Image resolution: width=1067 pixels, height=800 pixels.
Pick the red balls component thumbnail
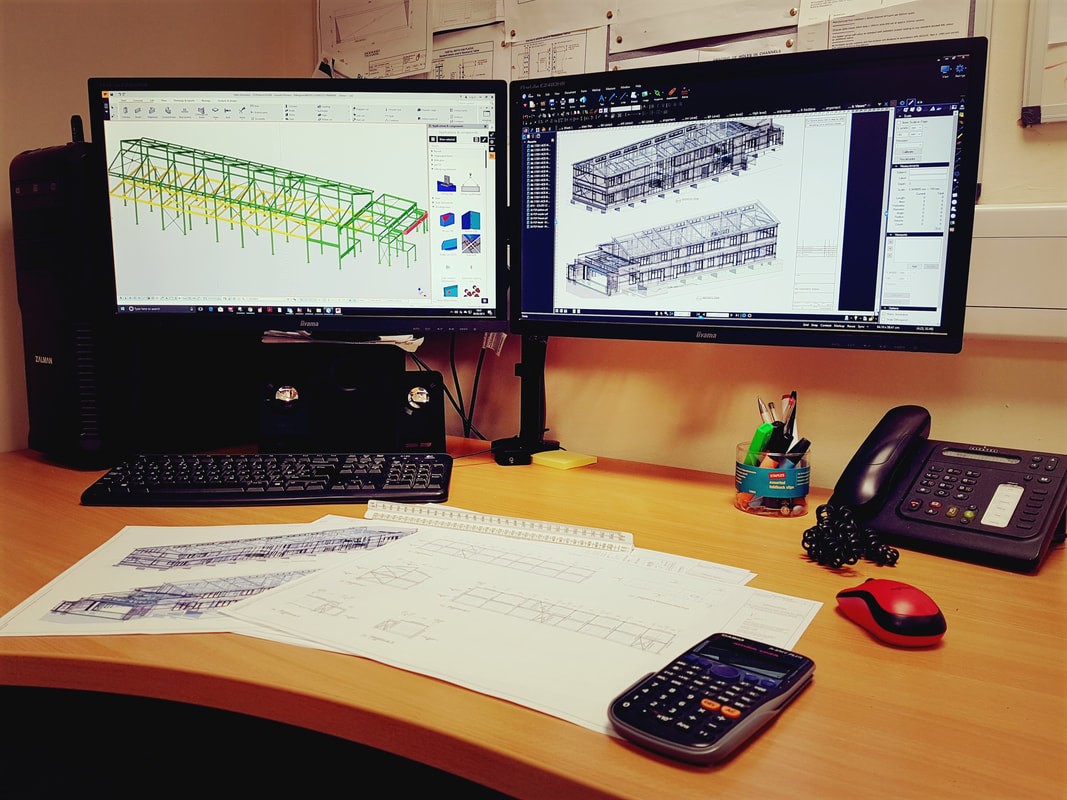tap(472, 293)
